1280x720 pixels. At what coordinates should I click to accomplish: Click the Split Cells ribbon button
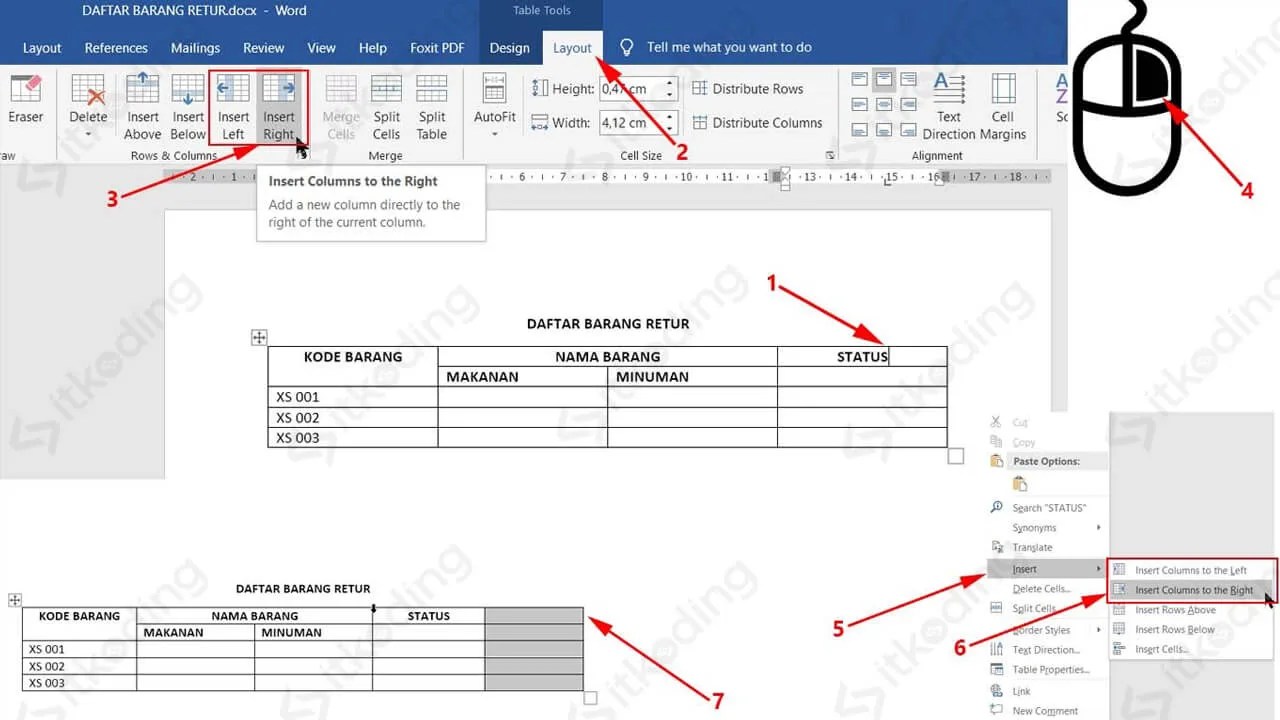[386, 107]
